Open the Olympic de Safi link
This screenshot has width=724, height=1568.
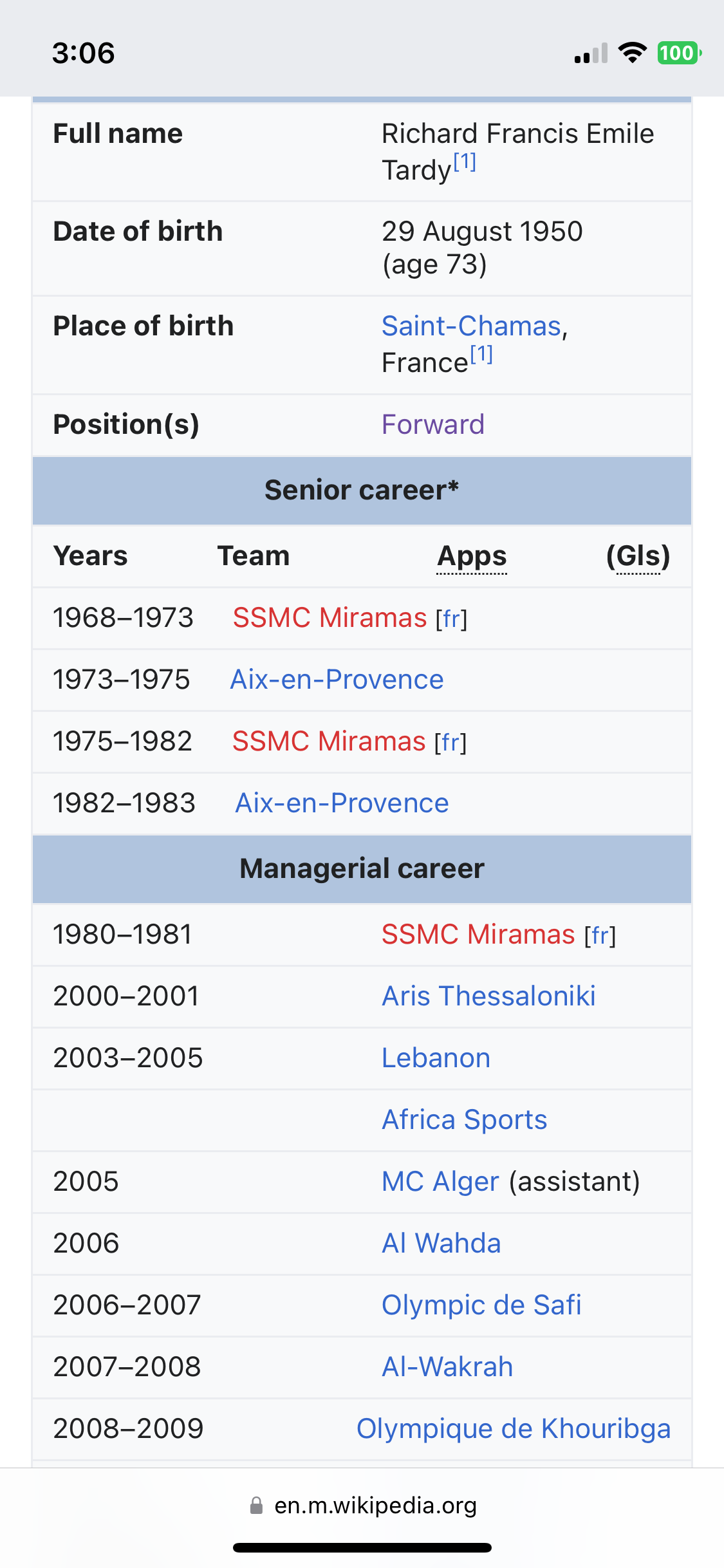pyautogui.click(x=481, y=1305)
